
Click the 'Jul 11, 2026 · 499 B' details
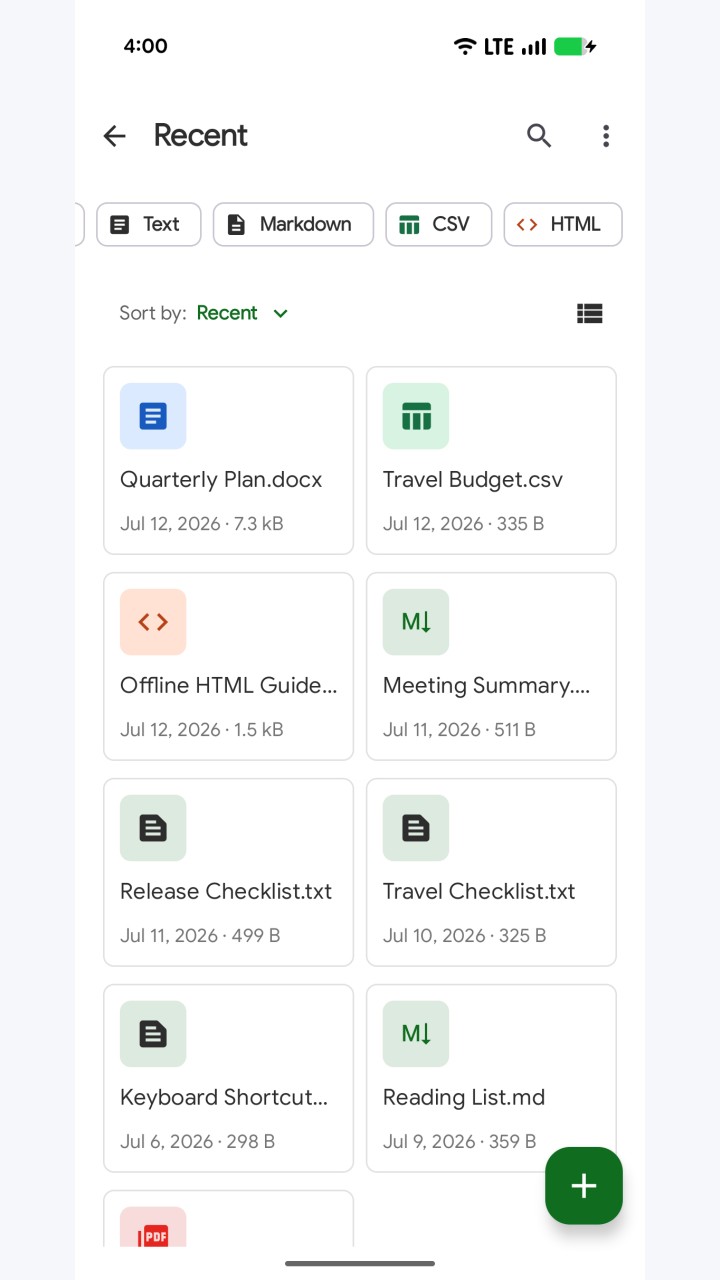[200, 936]
